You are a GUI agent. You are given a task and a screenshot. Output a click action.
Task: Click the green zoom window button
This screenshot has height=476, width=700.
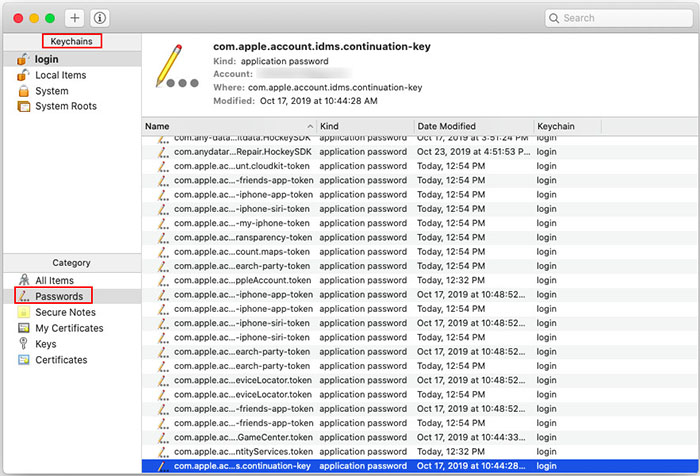50,18
